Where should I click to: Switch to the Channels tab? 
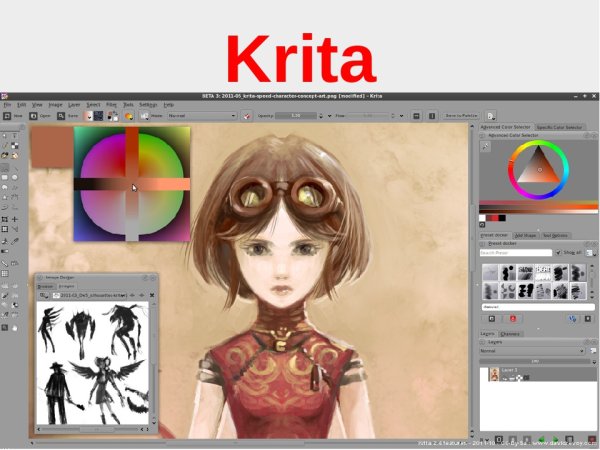[510, 333]
